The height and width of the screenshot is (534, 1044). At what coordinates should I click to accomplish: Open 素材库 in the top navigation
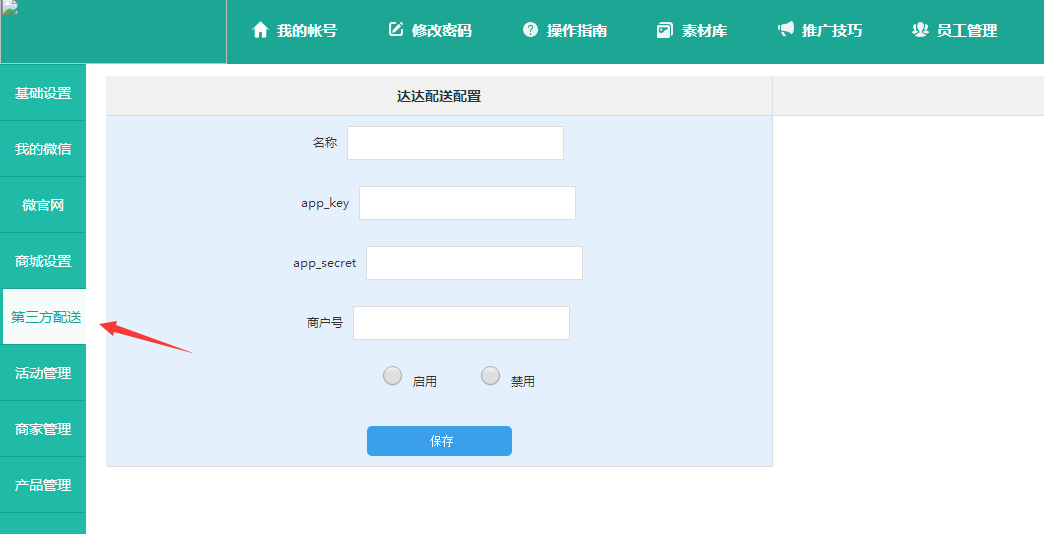(704, 31)
